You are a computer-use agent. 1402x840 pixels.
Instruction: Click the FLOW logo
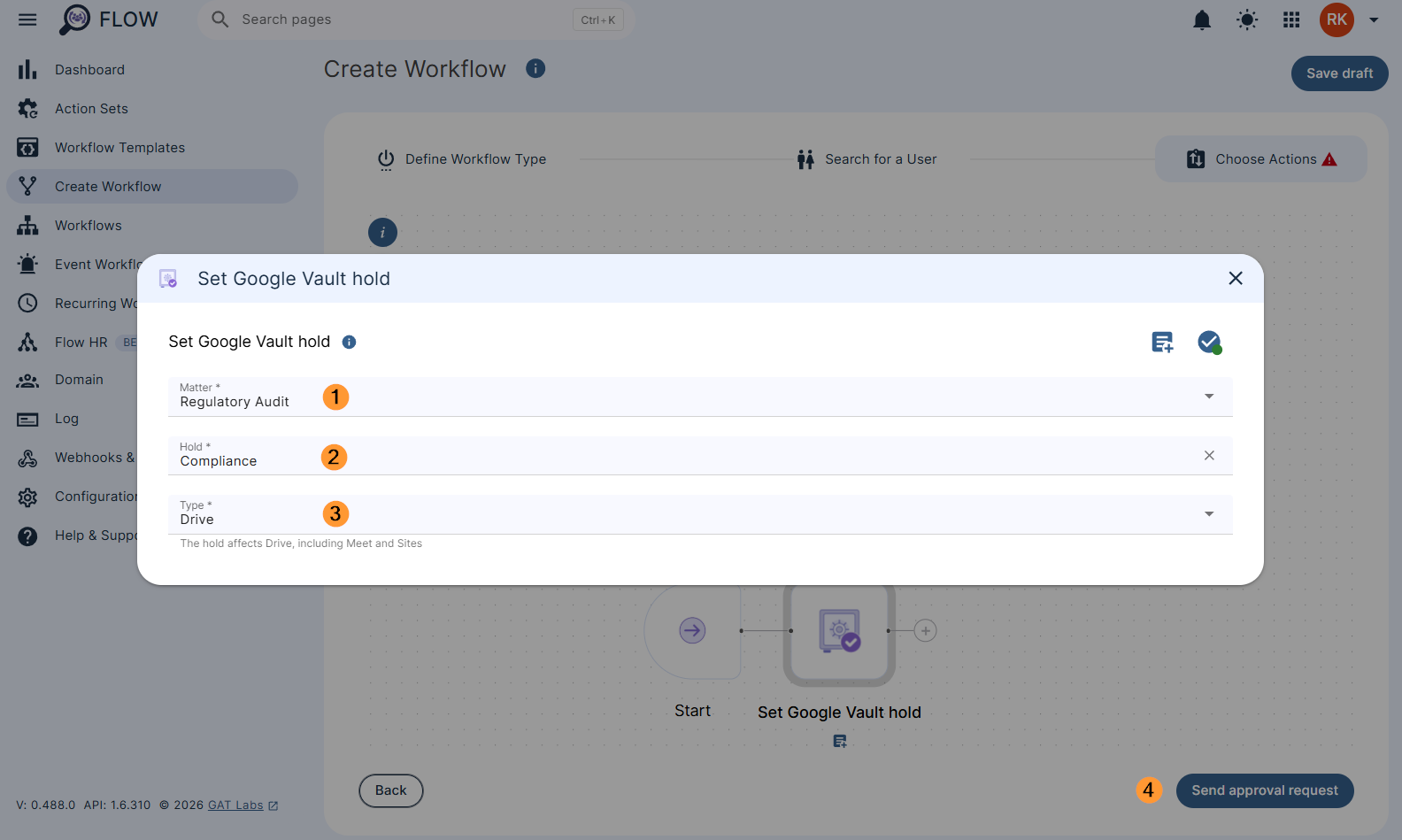(108, 19)
